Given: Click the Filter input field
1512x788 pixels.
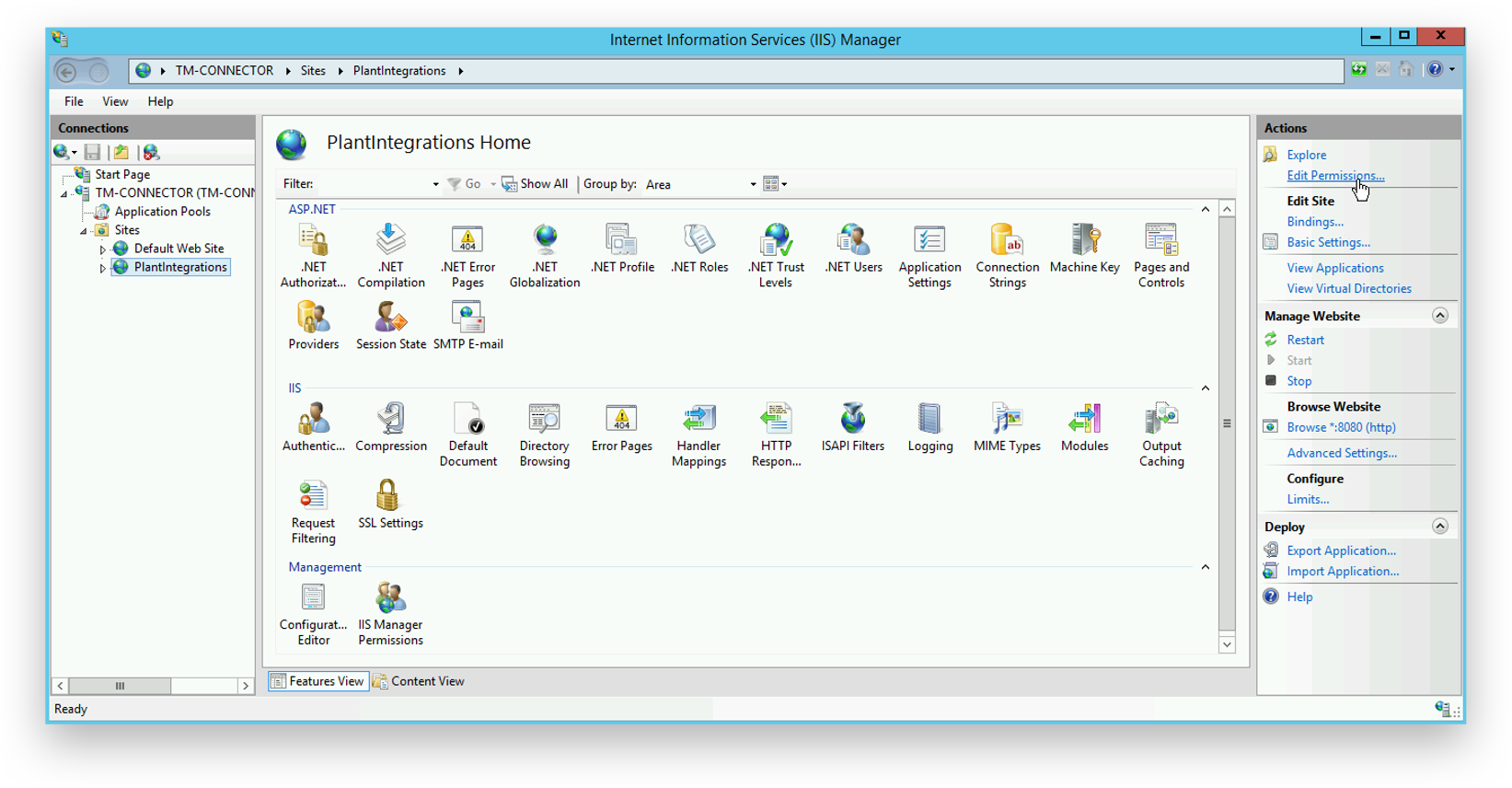Looking at the screenshot, I should pos(373,184).
